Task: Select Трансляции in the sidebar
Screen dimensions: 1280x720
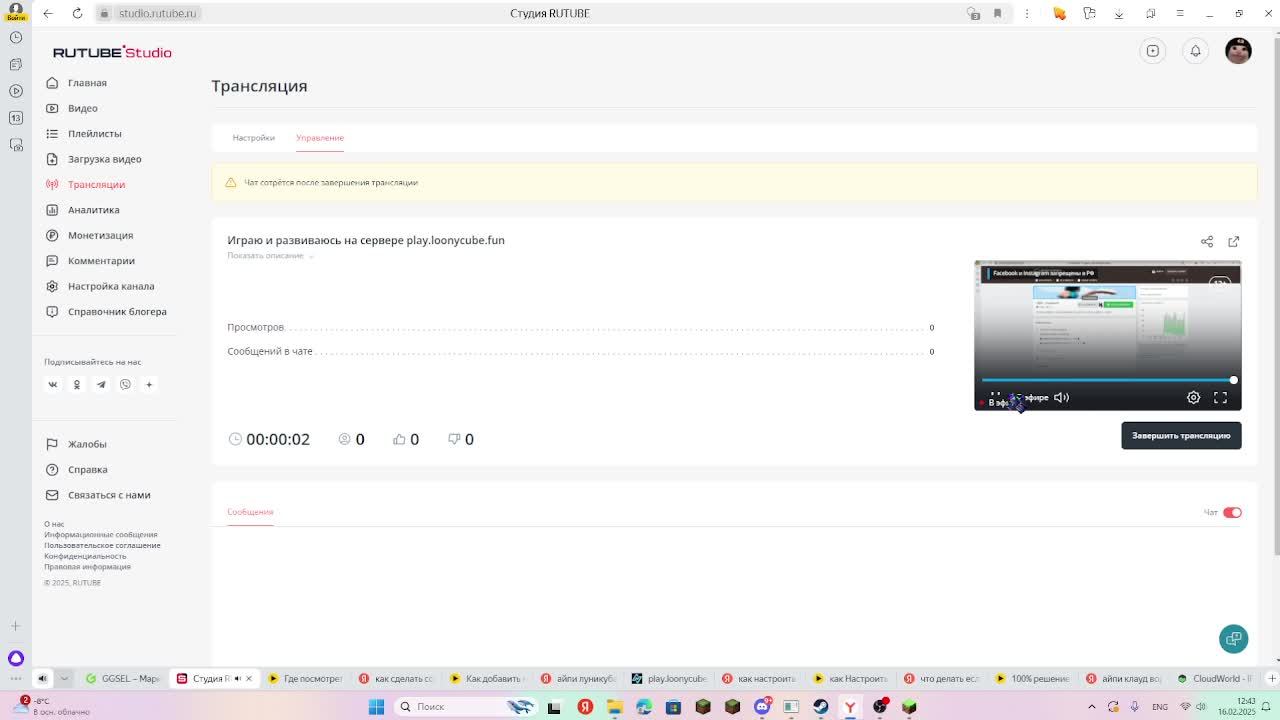Action: pos(96,185)
